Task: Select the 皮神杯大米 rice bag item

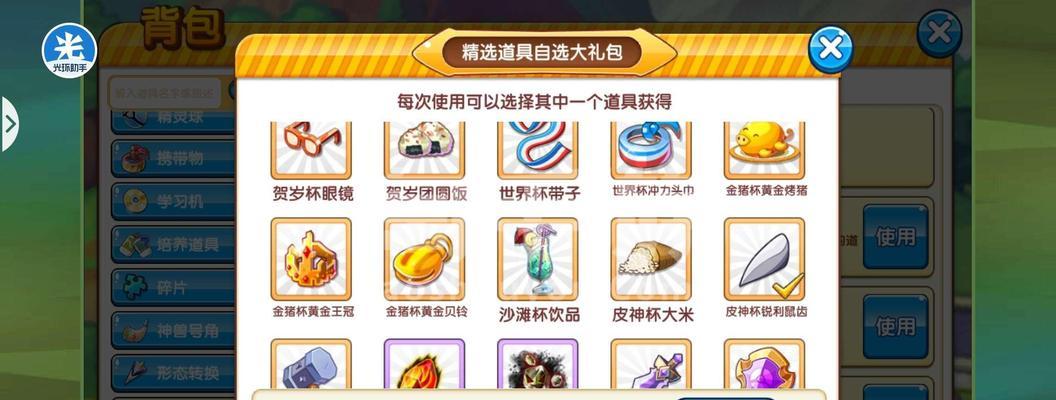Action: 651,259
